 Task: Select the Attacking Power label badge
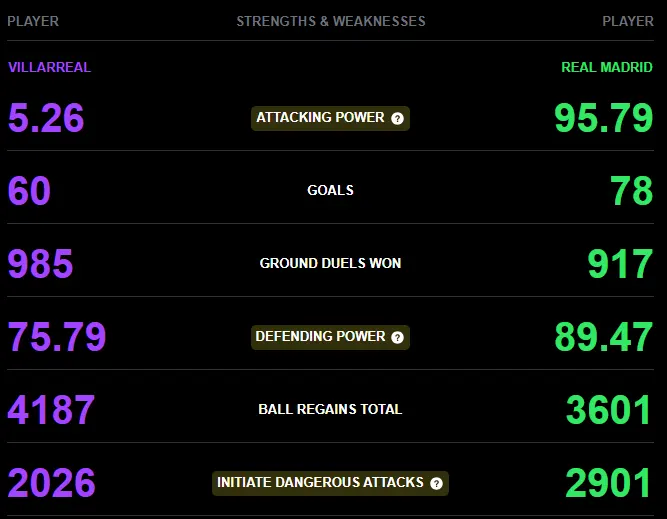pyautogui.click(x=331, y=118)
